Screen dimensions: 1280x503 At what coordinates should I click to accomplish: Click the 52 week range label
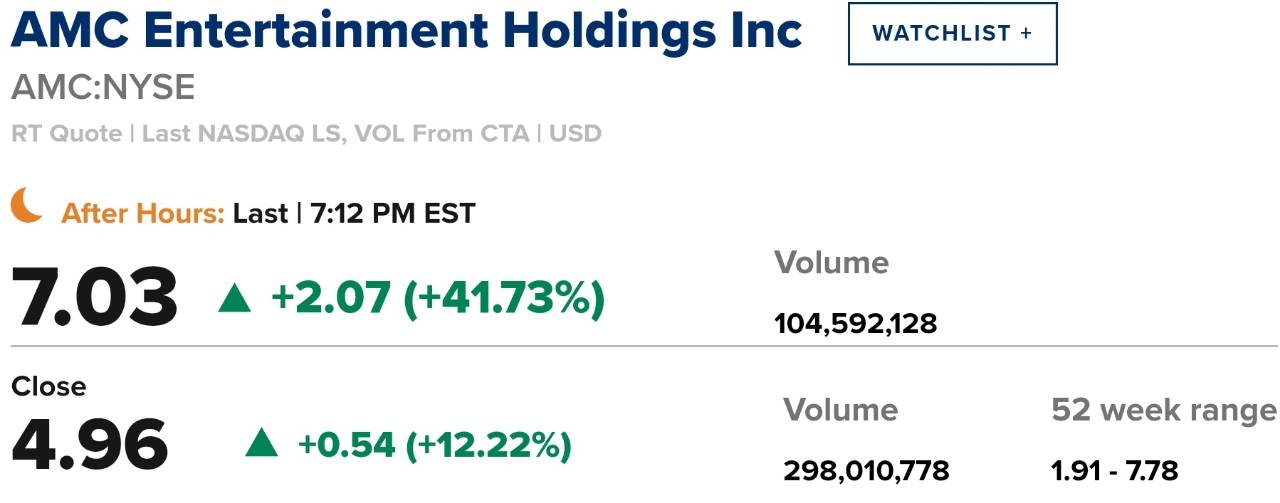[1164, 410]
